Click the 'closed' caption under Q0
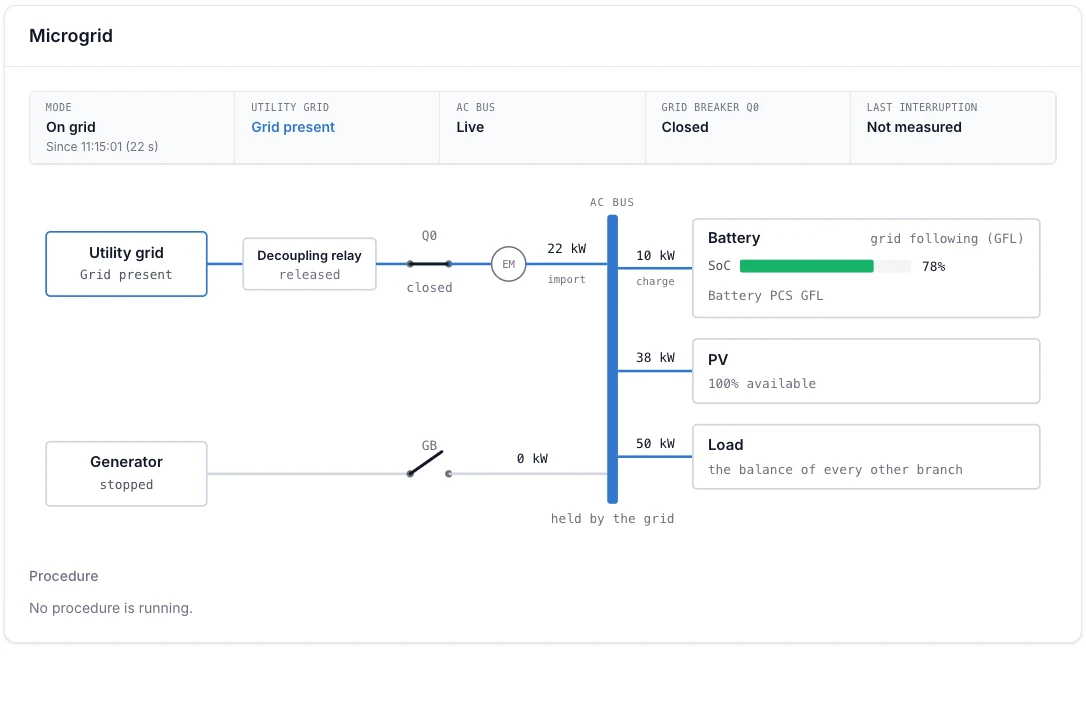 coord(429,287)
